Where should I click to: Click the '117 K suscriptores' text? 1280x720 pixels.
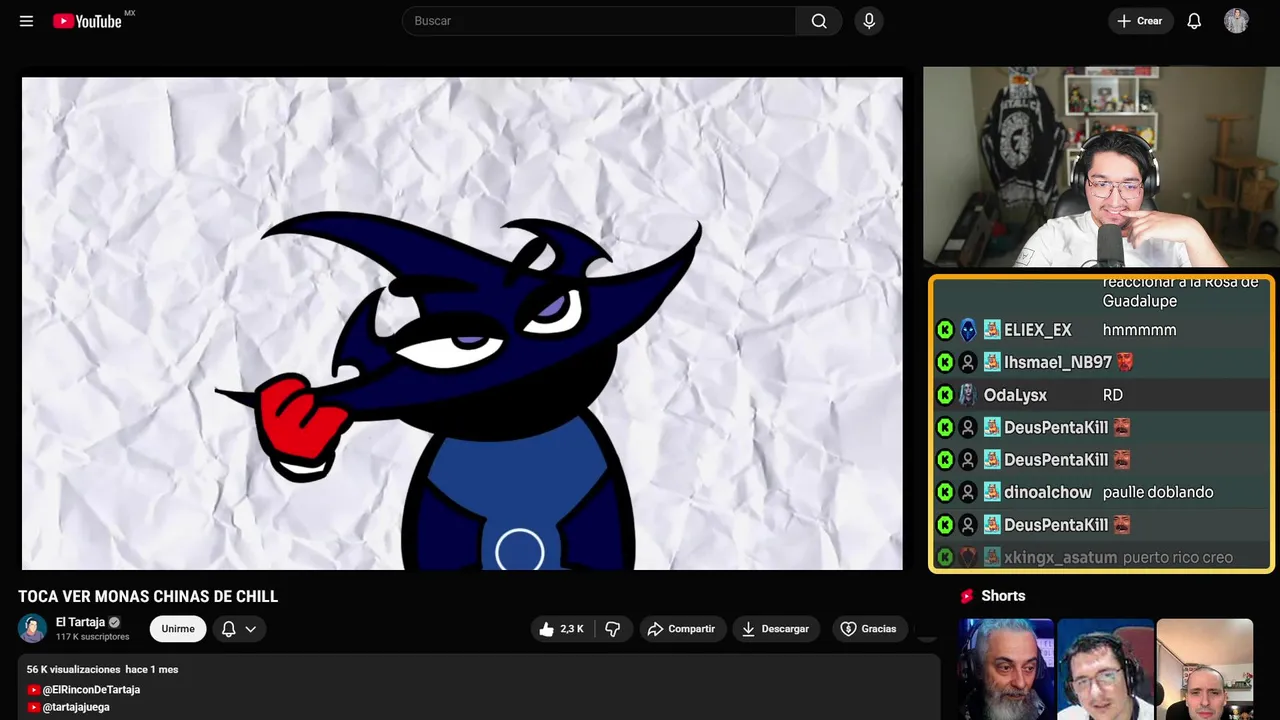tap(93, 637)
